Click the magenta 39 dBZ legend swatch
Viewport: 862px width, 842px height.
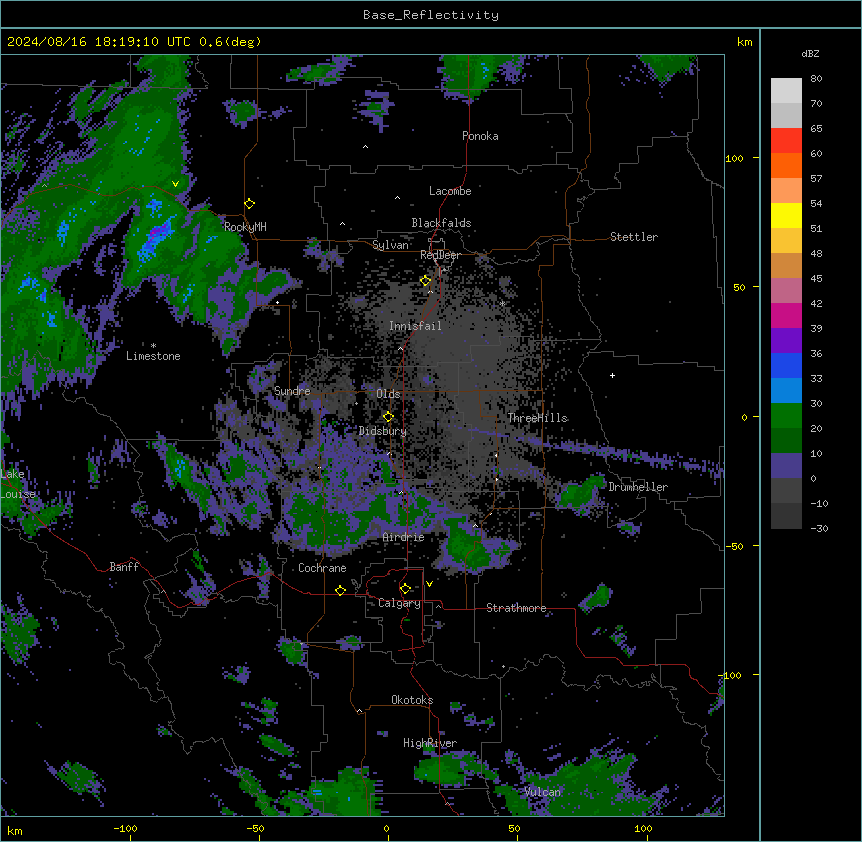pos(786,315)
